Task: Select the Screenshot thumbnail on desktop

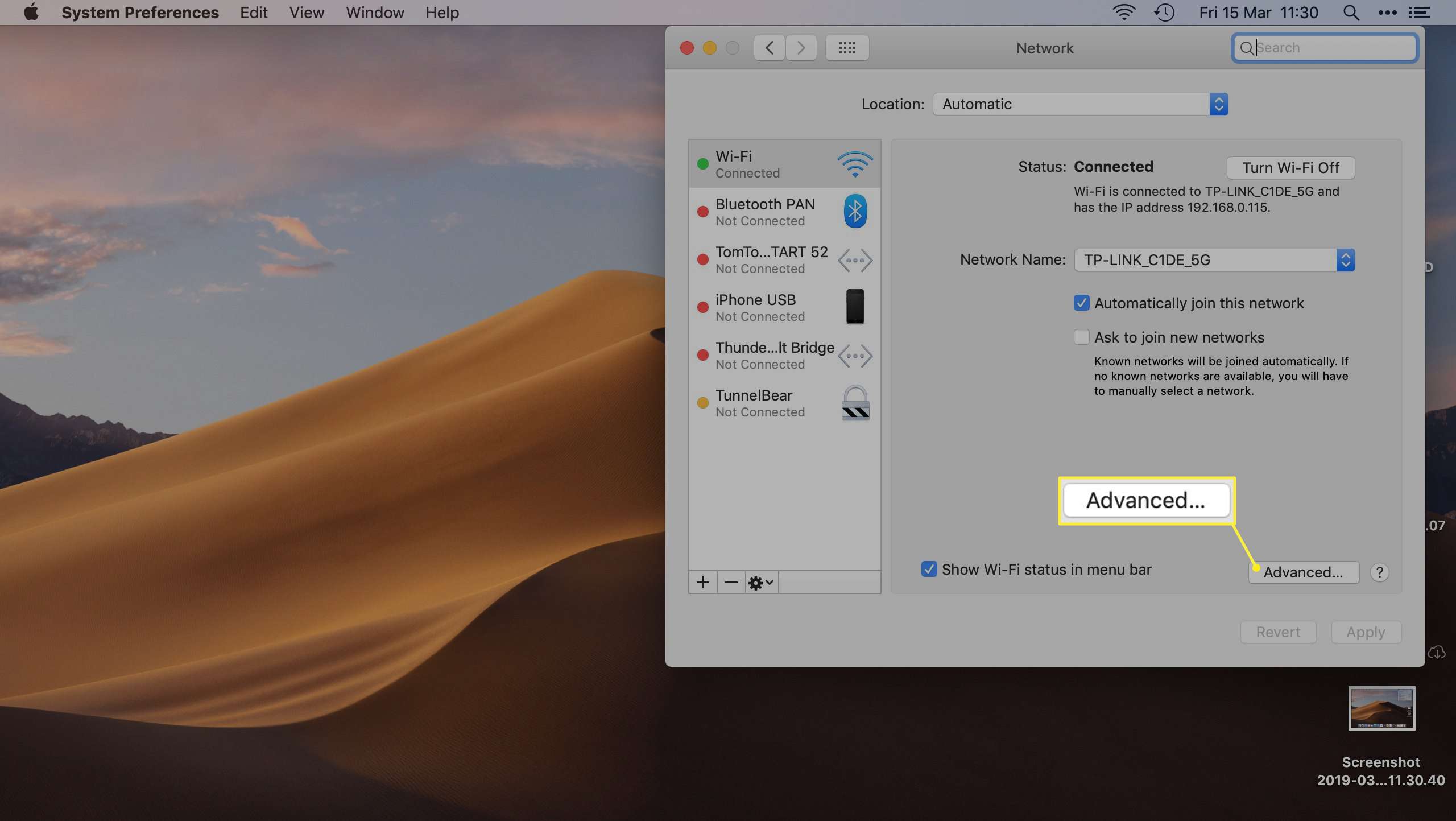Action: click(1381, 708)
